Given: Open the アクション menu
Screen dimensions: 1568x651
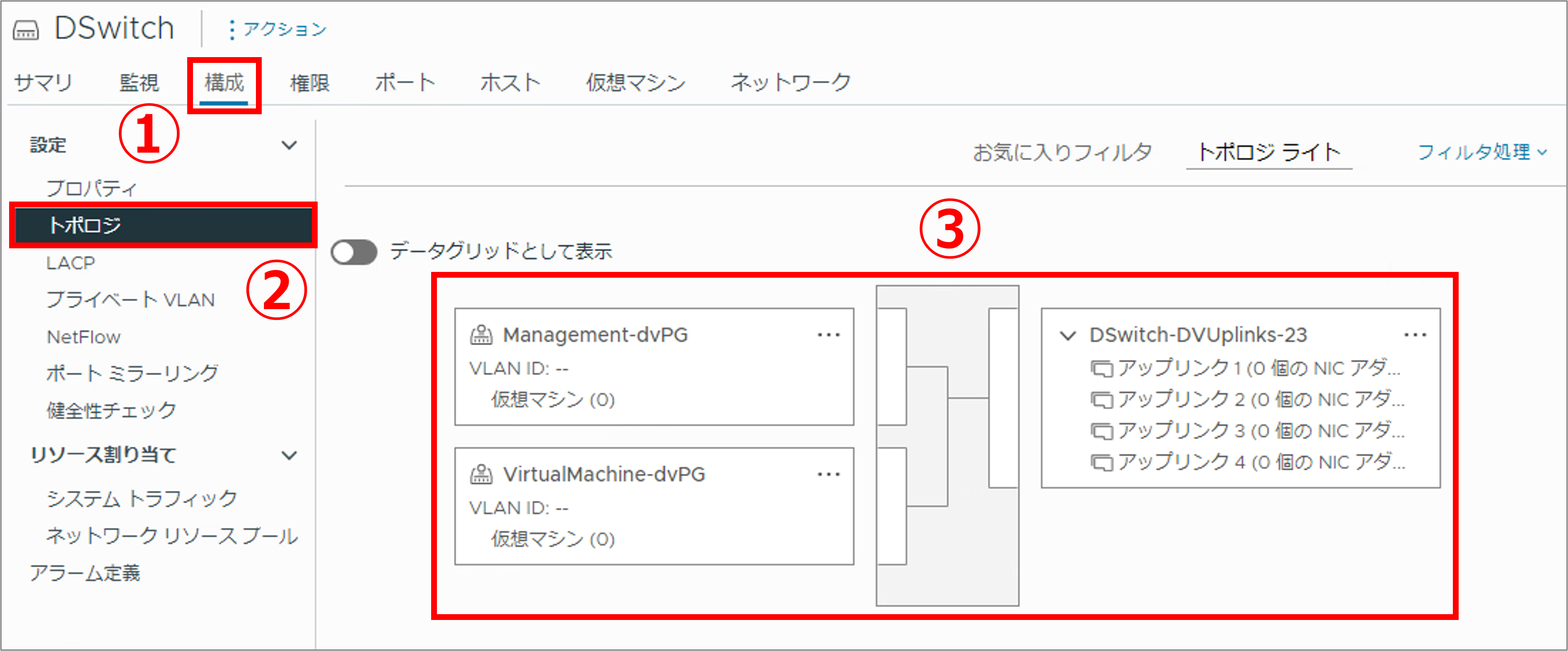Looking at the screenshot, I should [277, 29].
